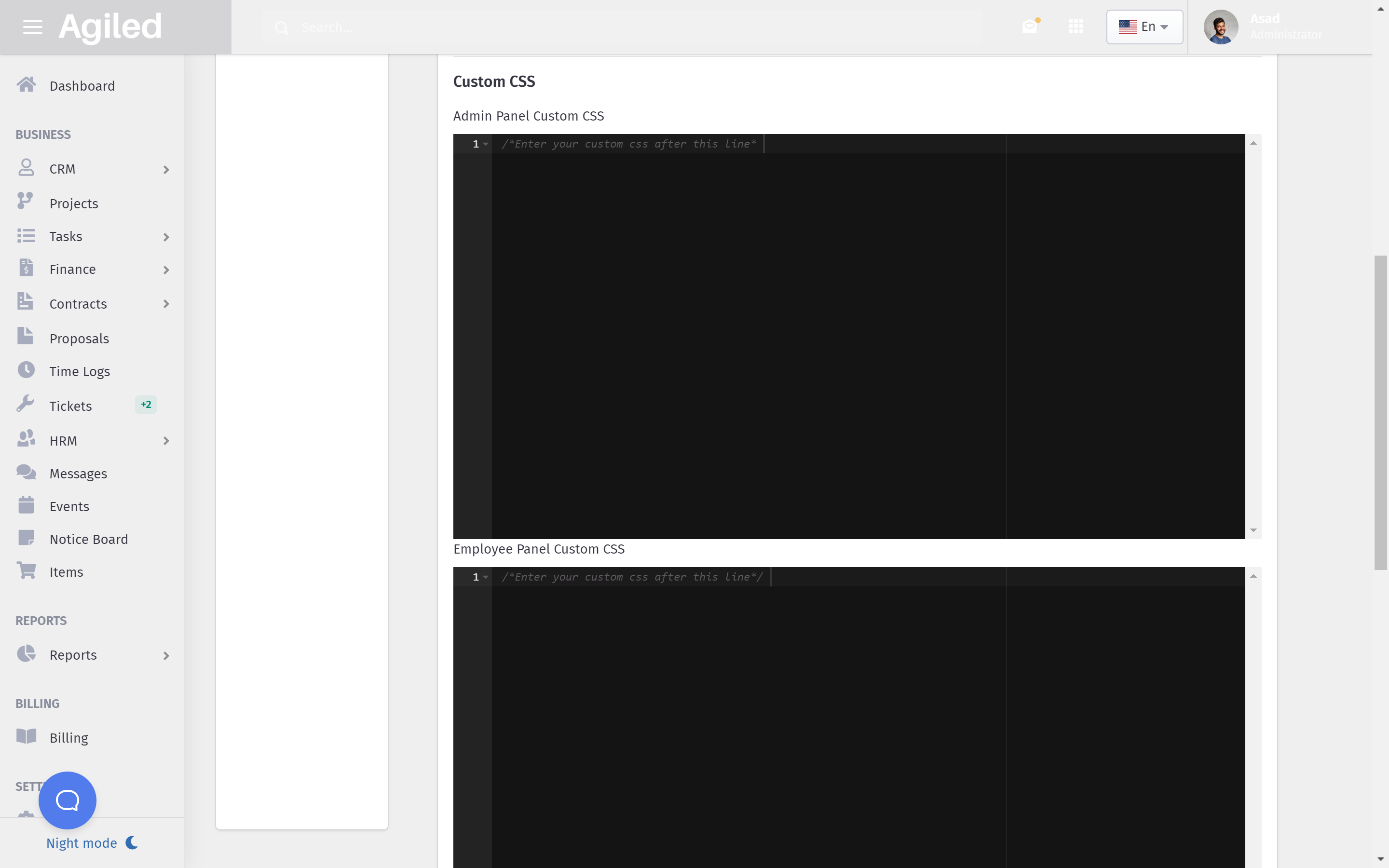1389x868 pixels.
Task: Click the Events calendar icon
Action: click(26, 505)
